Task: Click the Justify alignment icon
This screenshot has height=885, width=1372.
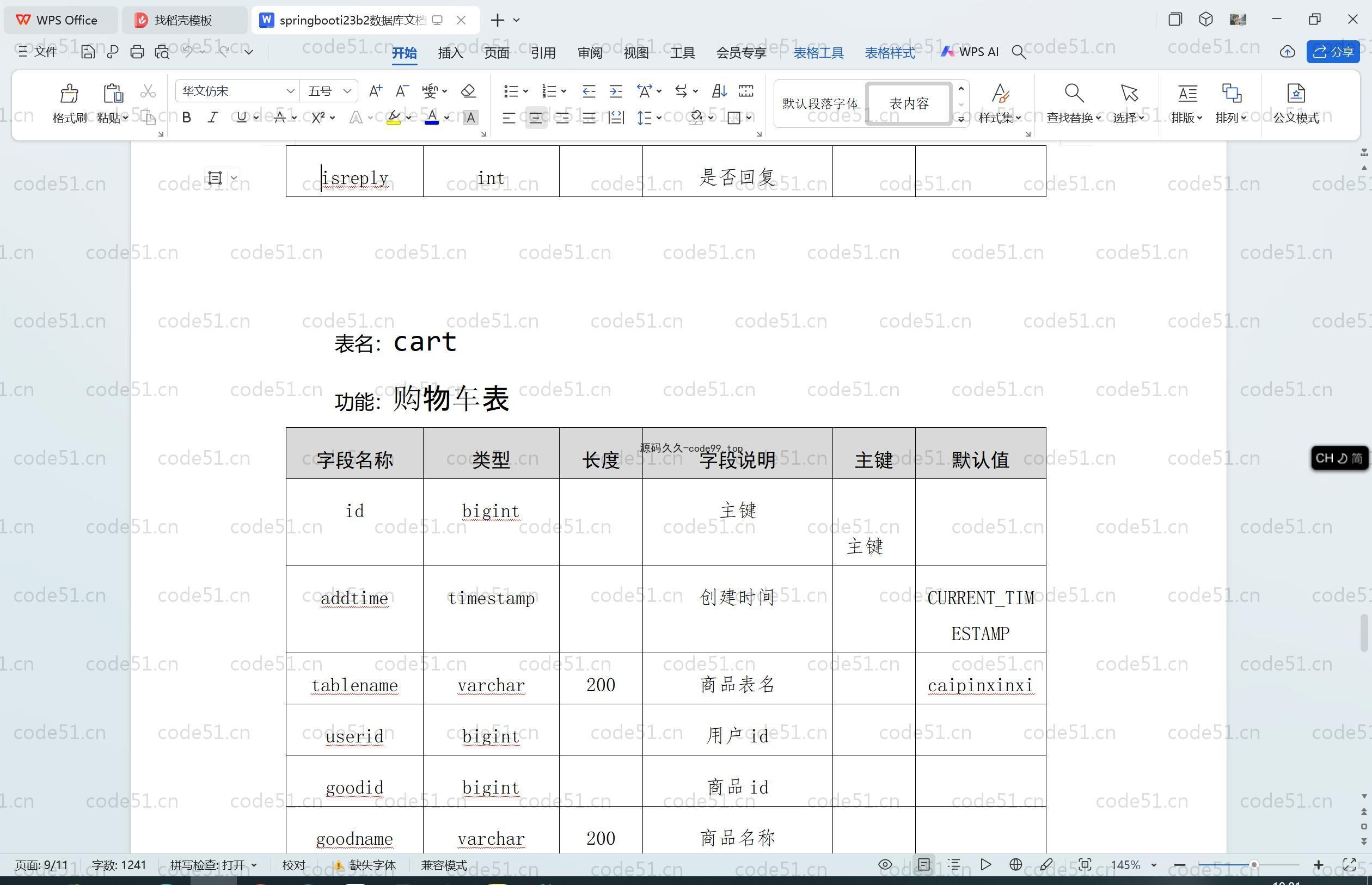Action: 589,118
